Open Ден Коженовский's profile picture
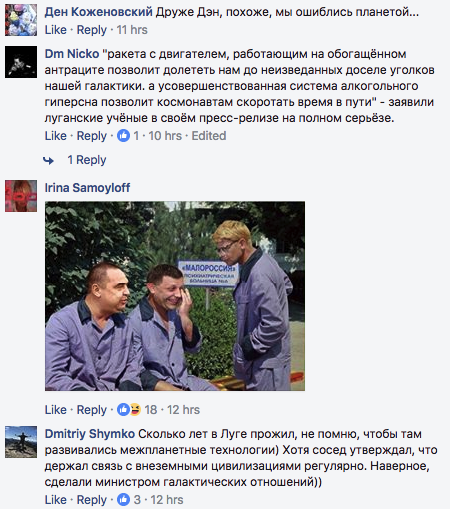450x509 pixels. click(x=21, y=20)
